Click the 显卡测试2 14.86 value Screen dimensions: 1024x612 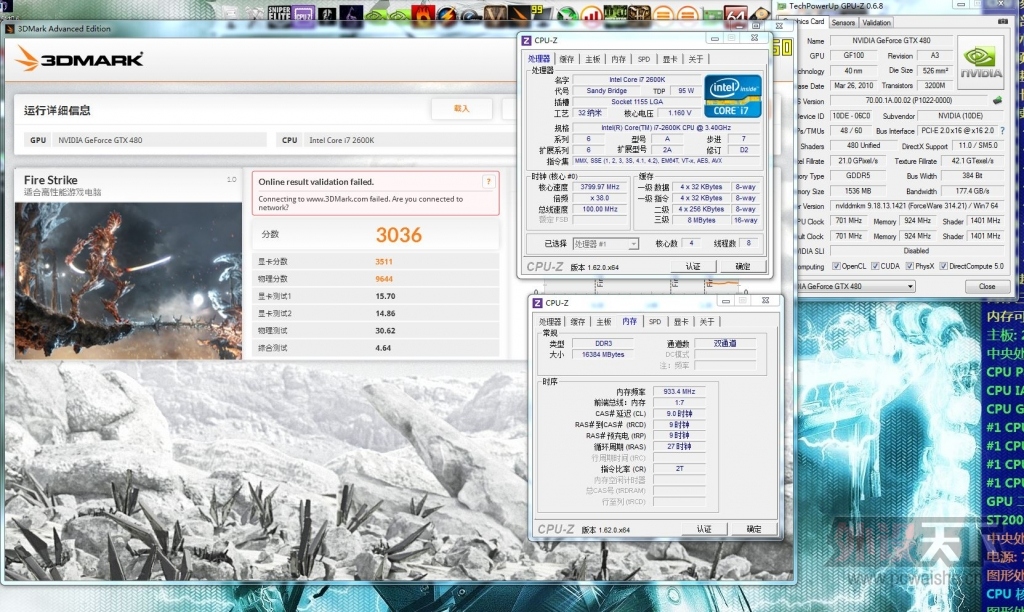(385, 314)
